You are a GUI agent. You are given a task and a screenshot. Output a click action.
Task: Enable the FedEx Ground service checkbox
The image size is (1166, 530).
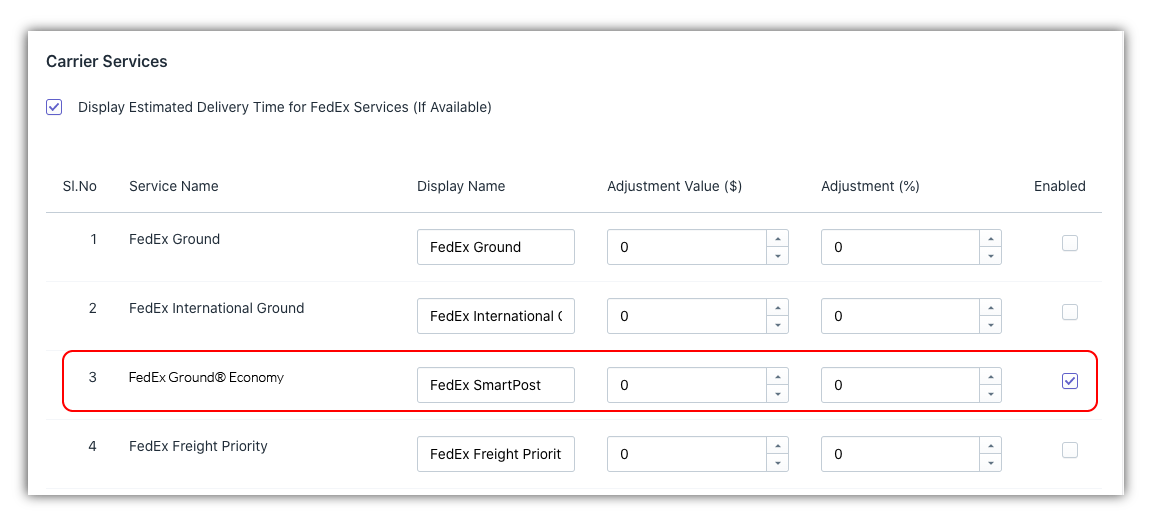click(1069, 243)
